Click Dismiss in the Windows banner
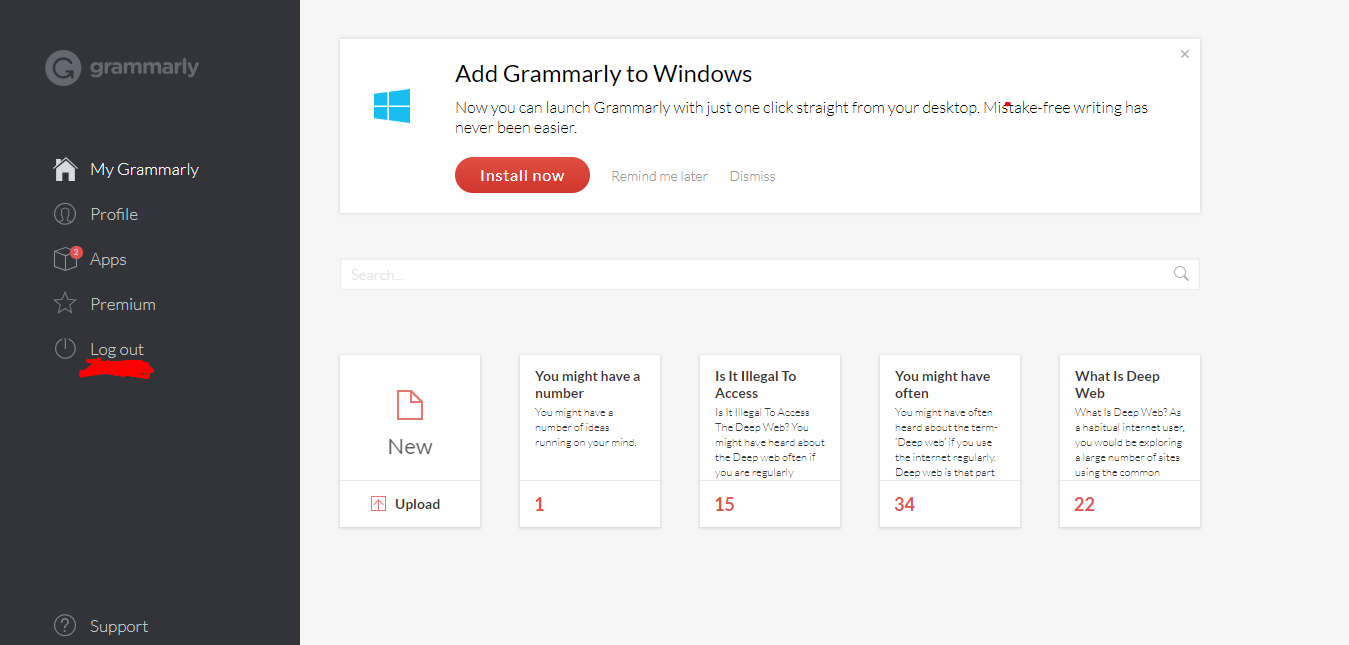Viewport: 1349px width, 645px height. pos(752,176)
